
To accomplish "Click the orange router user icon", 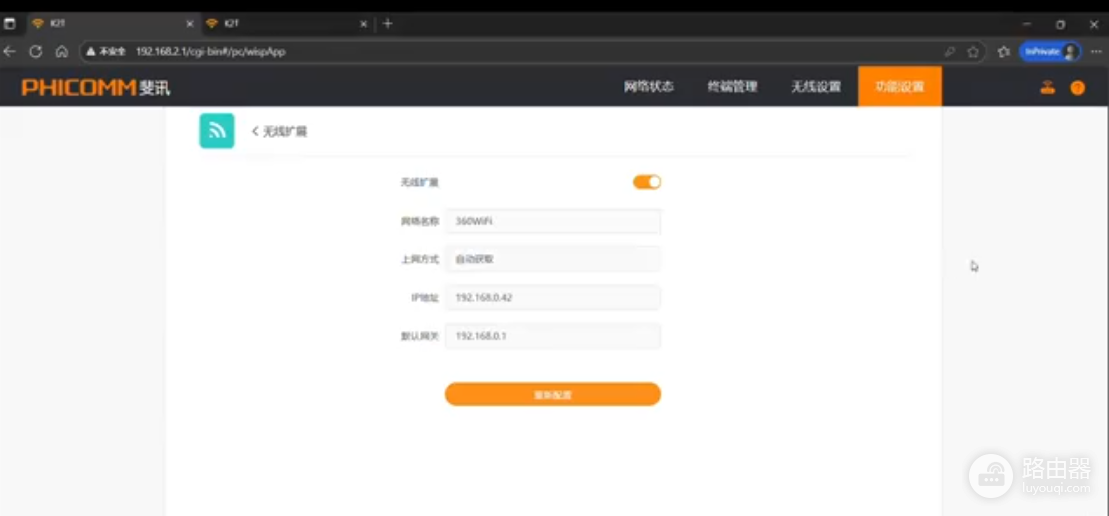I will click(1047, 88).
